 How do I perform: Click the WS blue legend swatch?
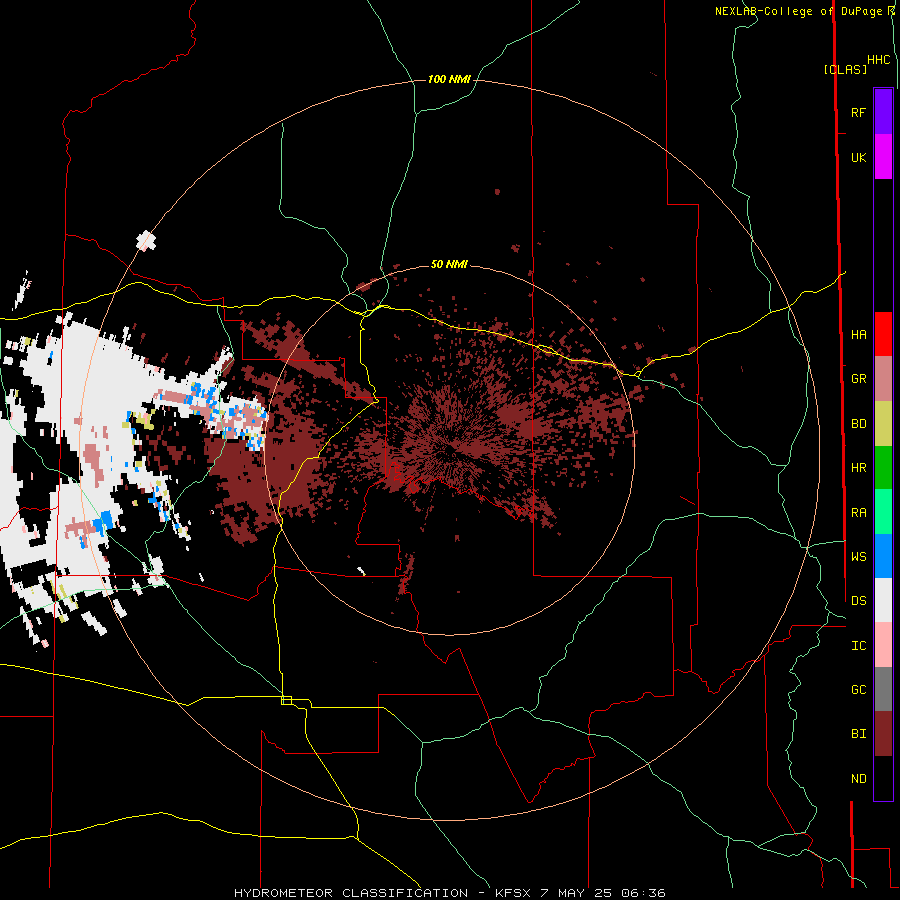883,556
